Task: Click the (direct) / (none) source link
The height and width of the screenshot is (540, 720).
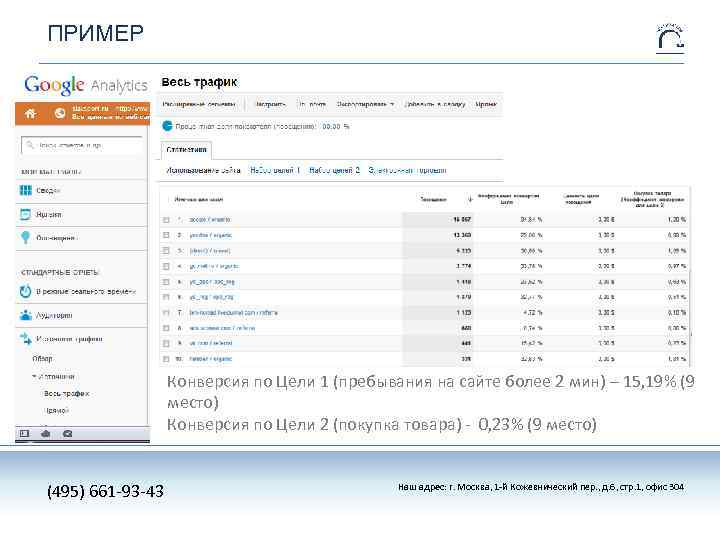Action: 210,251
